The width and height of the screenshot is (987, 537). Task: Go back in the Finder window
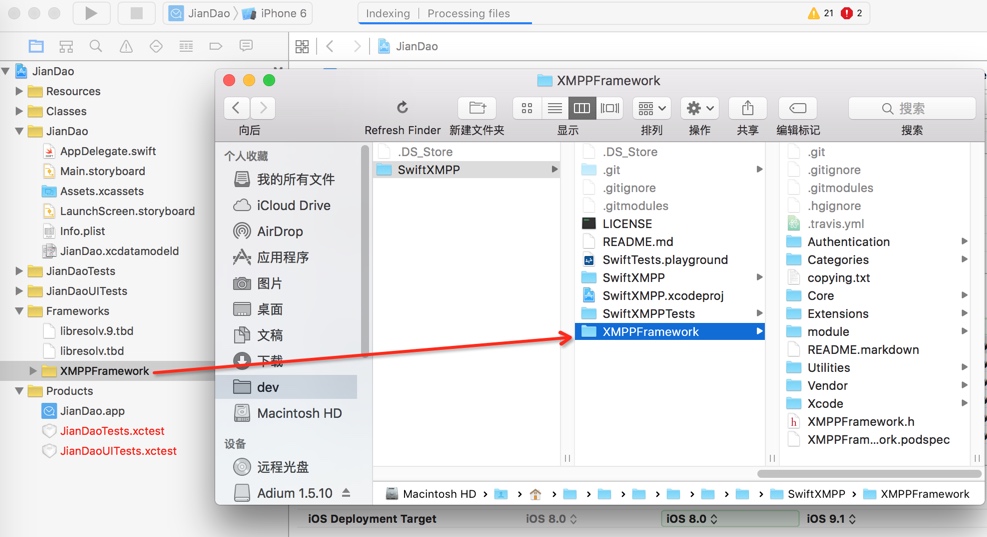(236, 108)
